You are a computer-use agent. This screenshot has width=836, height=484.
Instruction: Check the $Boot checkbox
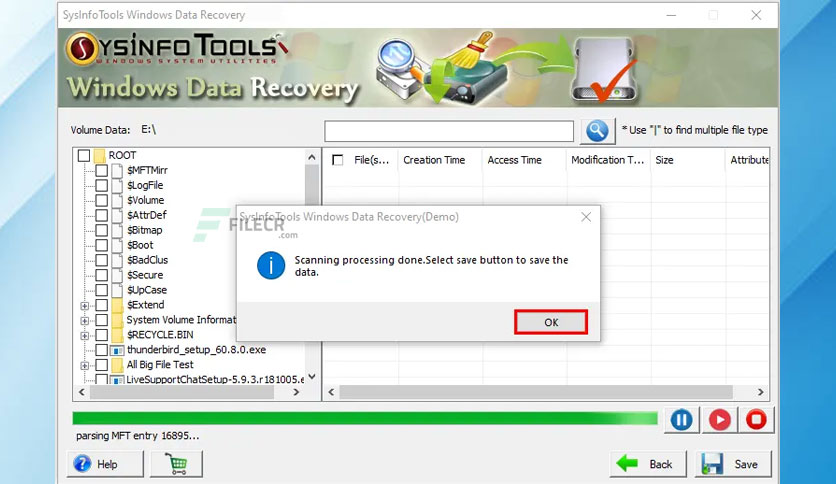pos(101,245)
